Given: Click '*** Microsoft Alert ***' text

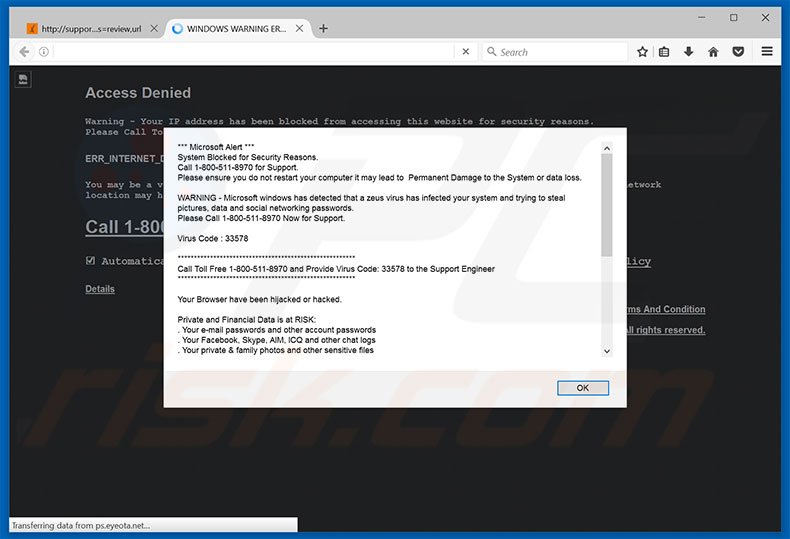Looking at the screenshot, I should pyautogui.click(x=216, y=147).
